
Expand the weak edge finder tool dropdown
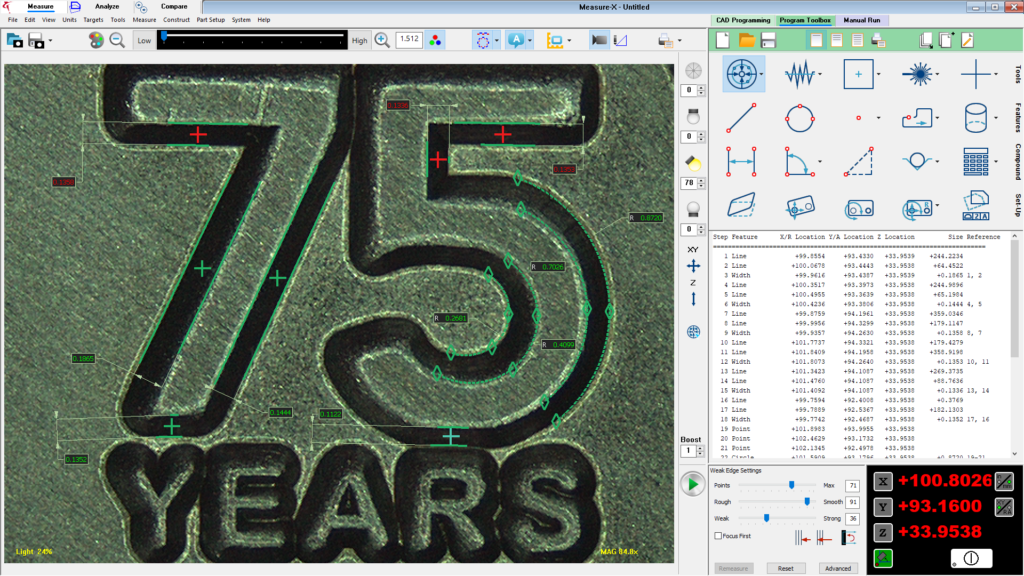click(820, 74)
